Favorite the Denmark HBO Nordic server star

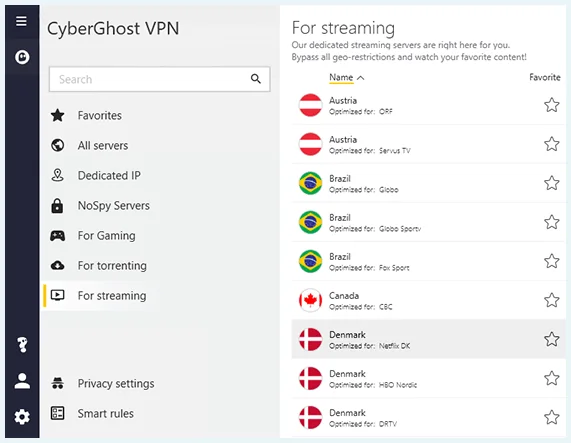(551, 378)
